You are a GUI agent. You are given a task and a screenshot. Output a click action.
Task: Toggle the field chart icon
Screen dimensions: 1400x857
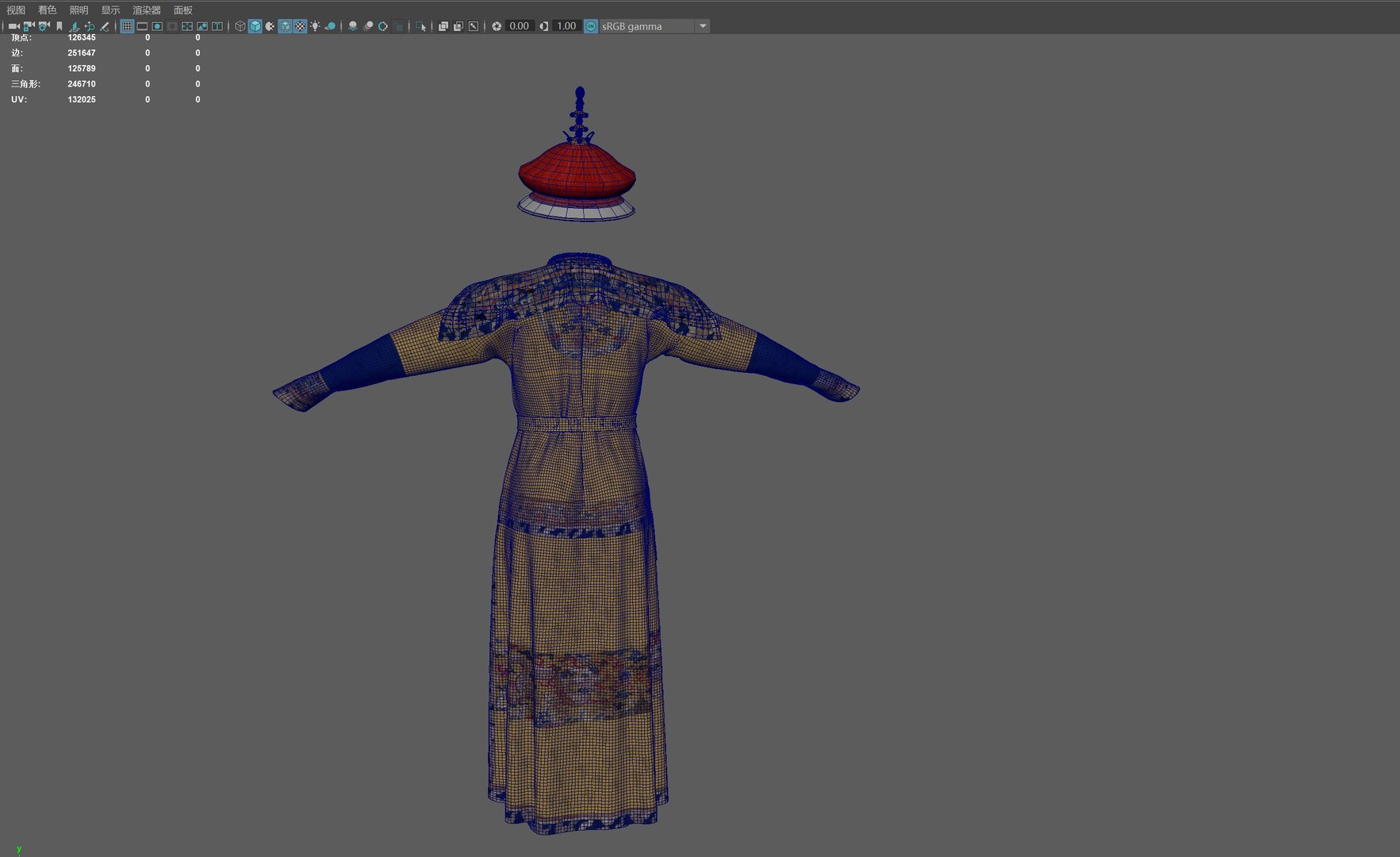pos(187,26)
